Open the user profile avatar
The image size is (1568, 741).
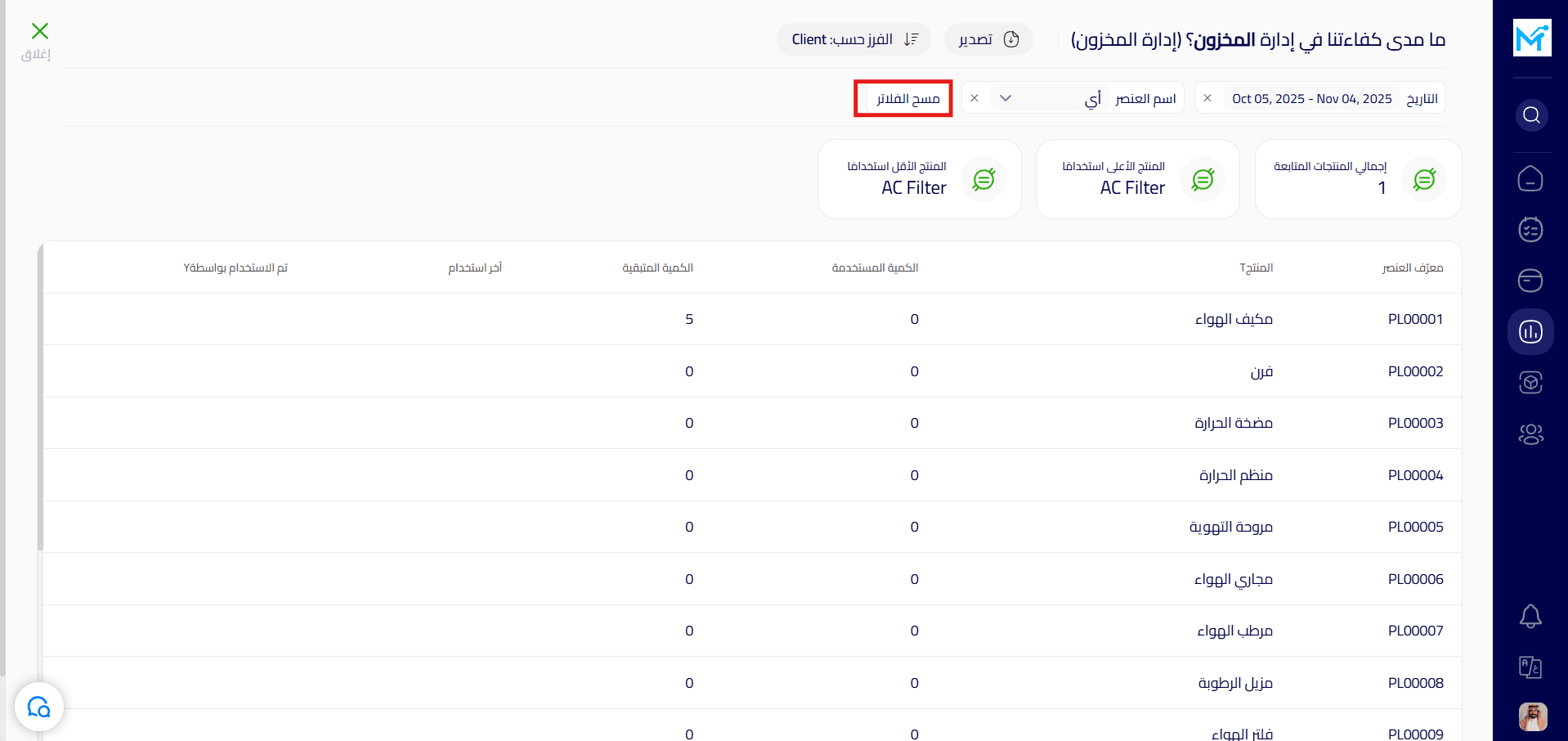click(1533, 716)
